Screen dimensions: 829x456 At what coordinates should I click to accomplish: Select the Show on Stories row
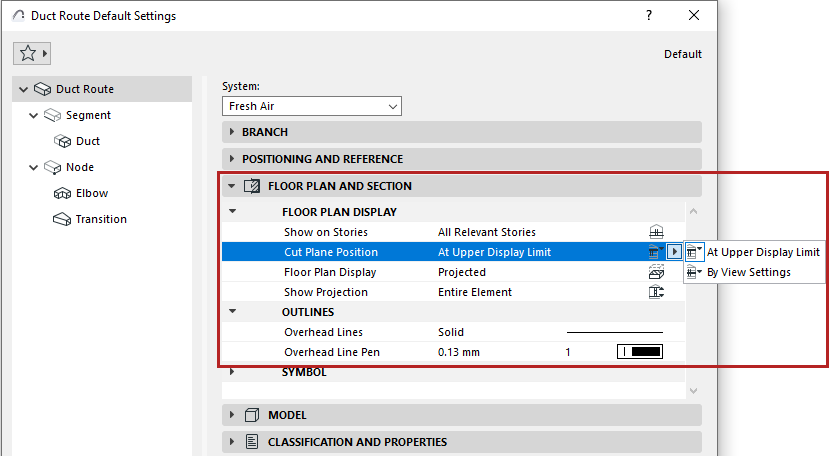453,232
